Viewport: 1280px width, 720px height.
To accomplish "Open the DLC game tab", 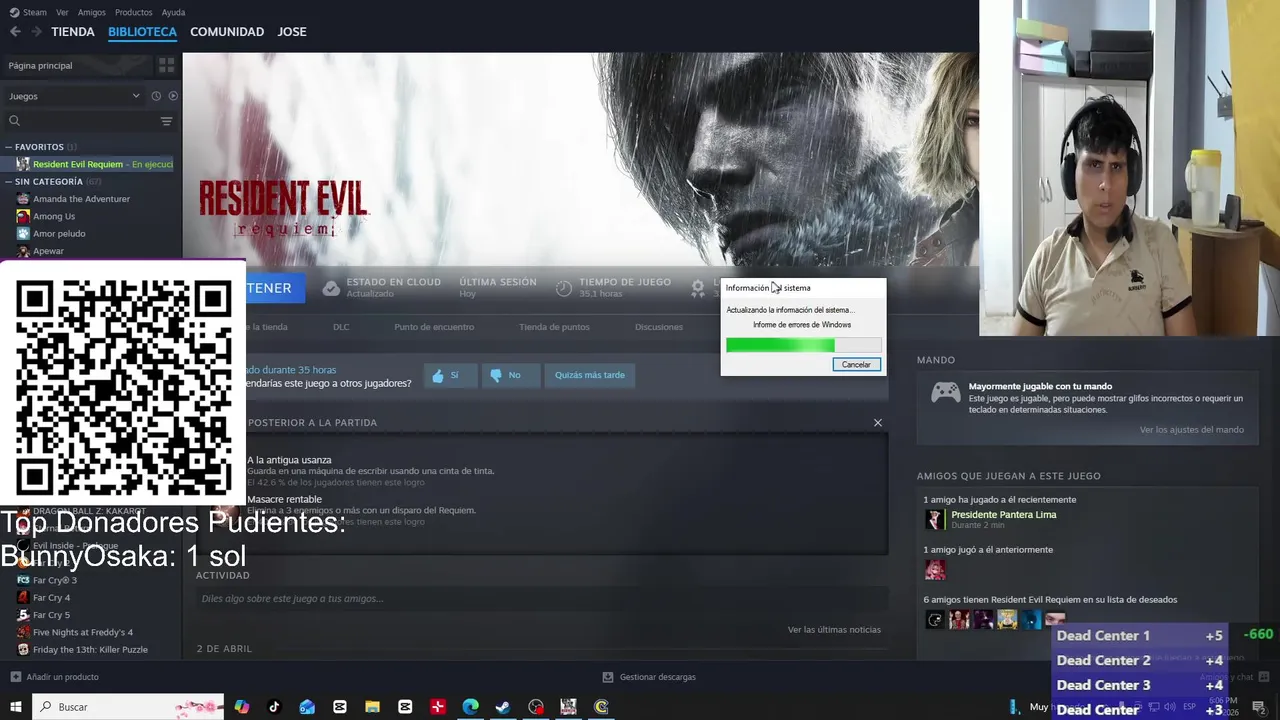I will 341,327.
